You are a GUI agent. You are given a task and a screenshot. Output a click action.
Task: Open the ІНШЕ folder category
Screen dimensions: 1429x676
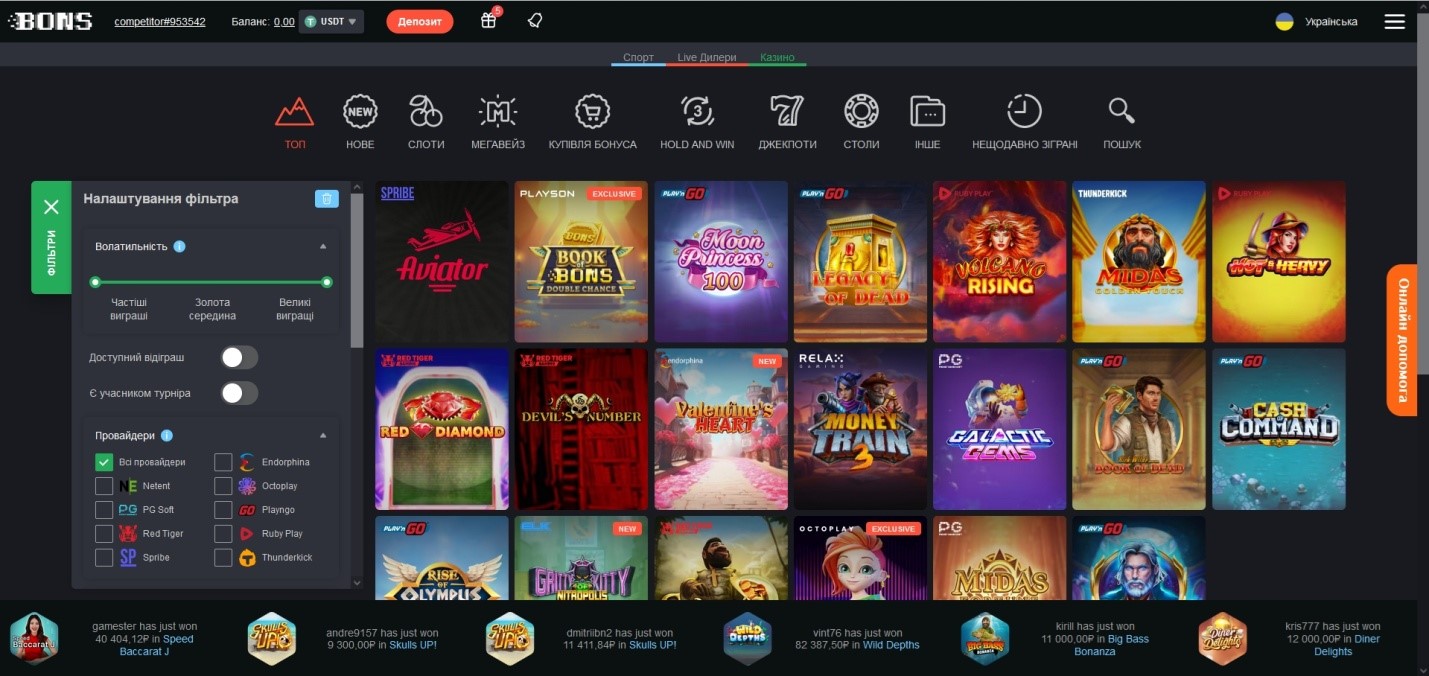coord(928,111)
